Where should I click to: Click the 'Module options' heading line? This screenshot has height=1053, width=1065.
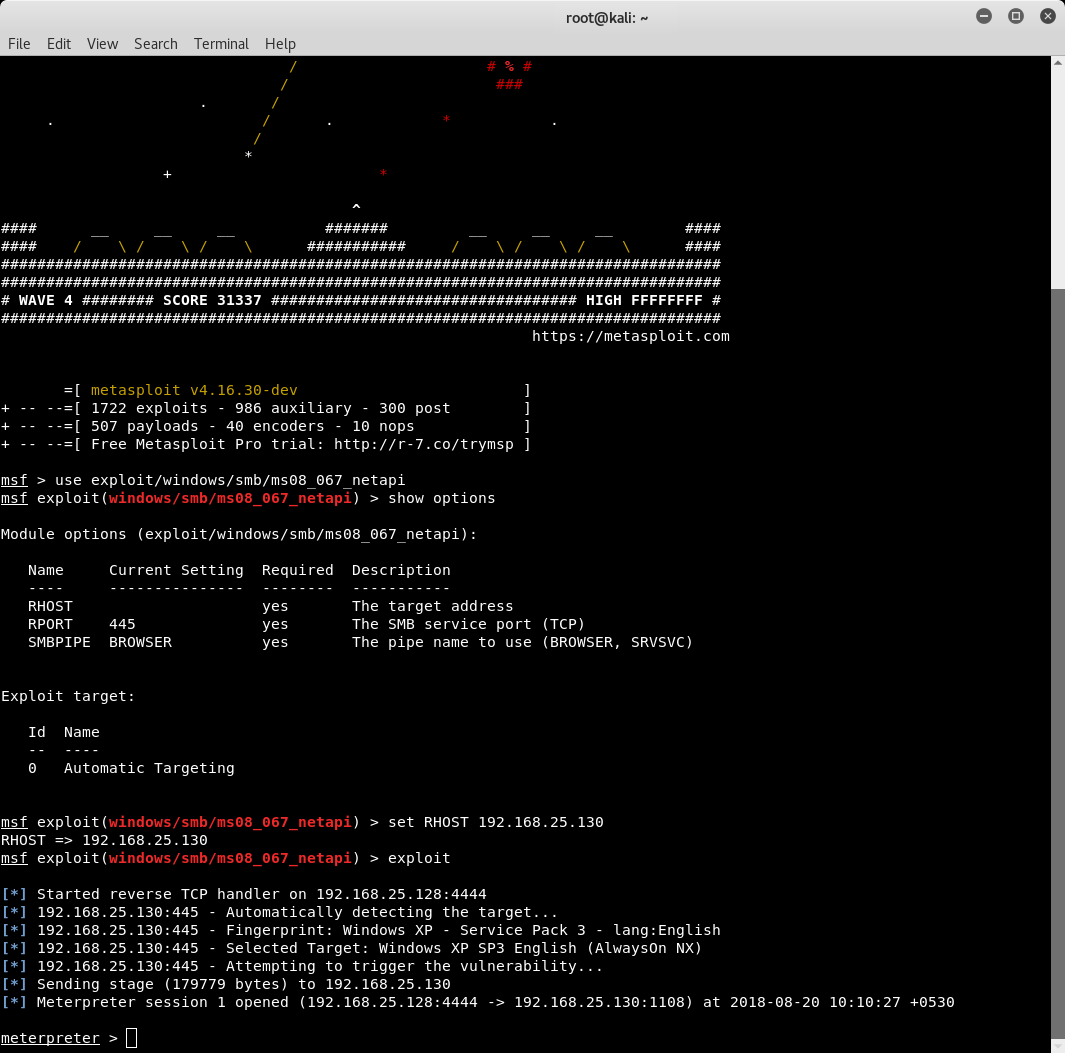pos(239,535)
